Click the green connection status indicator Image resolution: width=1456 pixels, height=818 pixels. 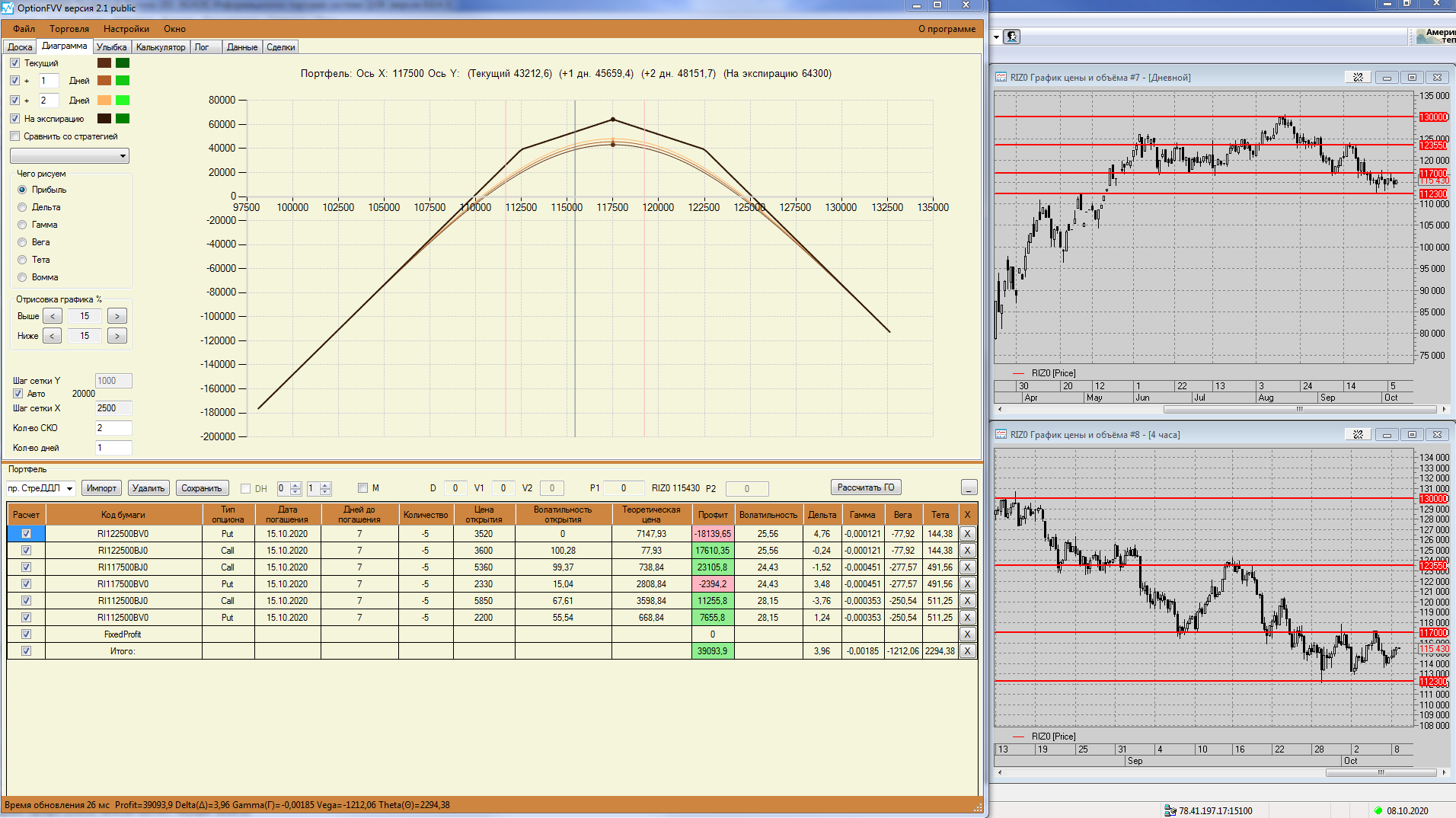1378,810
